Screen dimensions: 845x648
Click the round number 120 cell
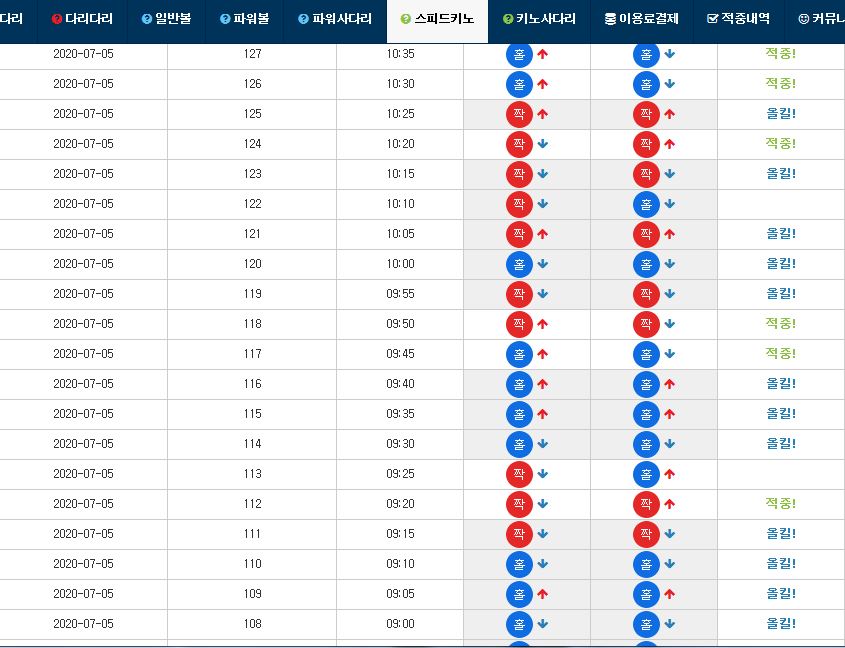[x=252, y=264]
